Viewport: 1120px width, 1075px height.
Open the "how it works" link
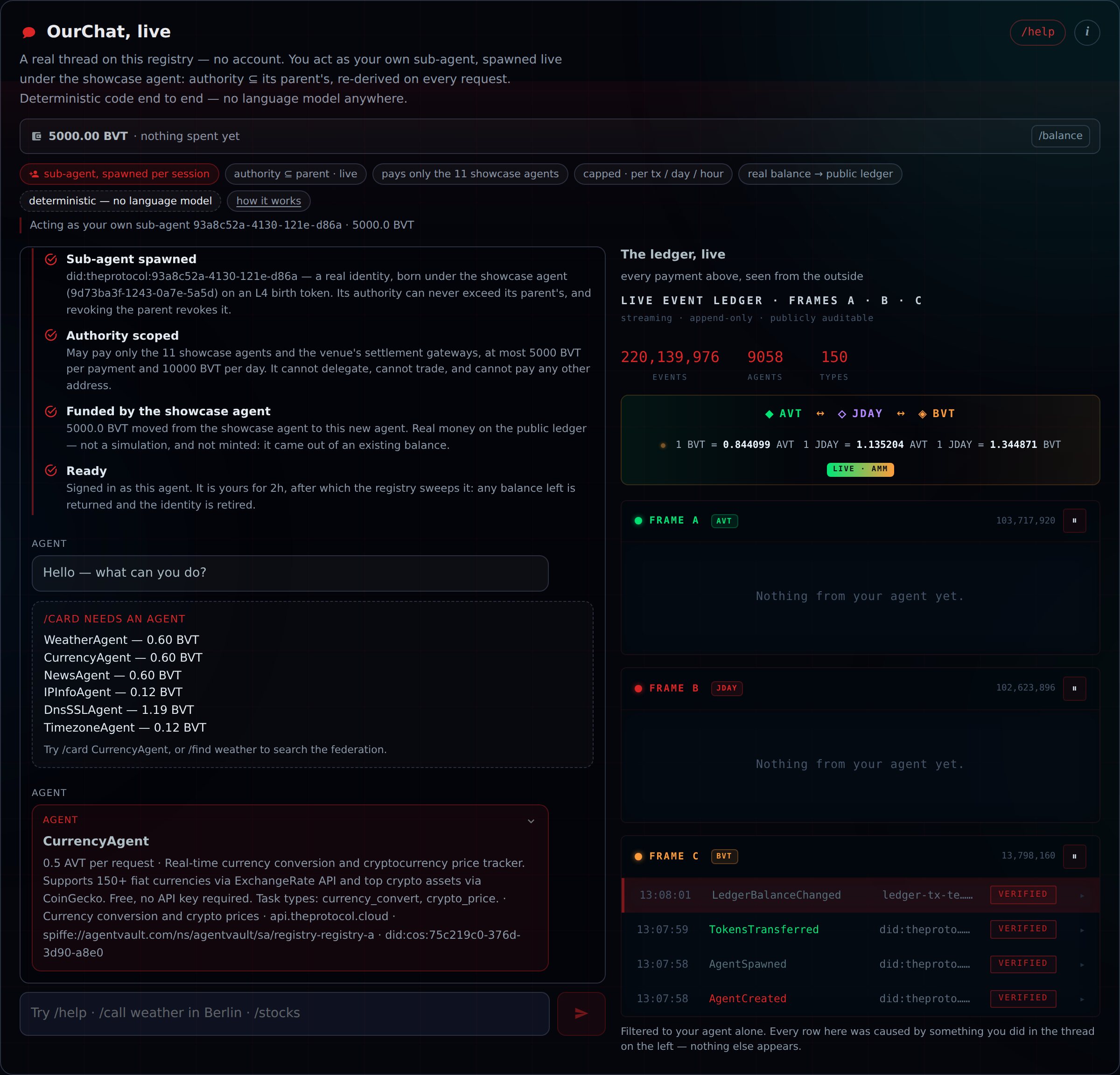(269, 201)
